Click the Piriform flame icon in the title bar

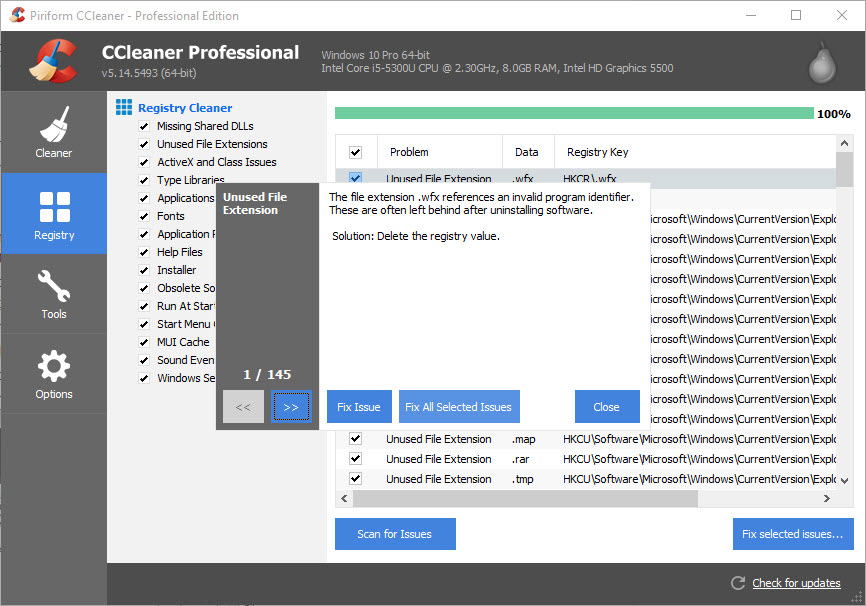click(16, 15)
